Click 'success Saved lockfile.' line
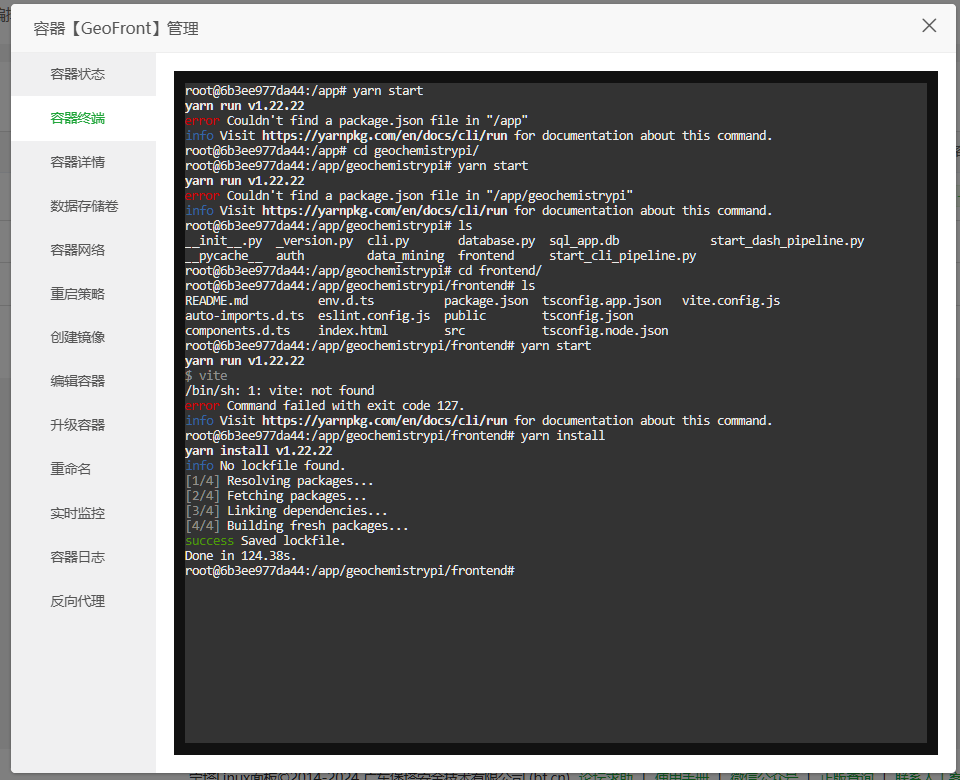The height and width of the screenshot is (780, 960). click(265, 541)
